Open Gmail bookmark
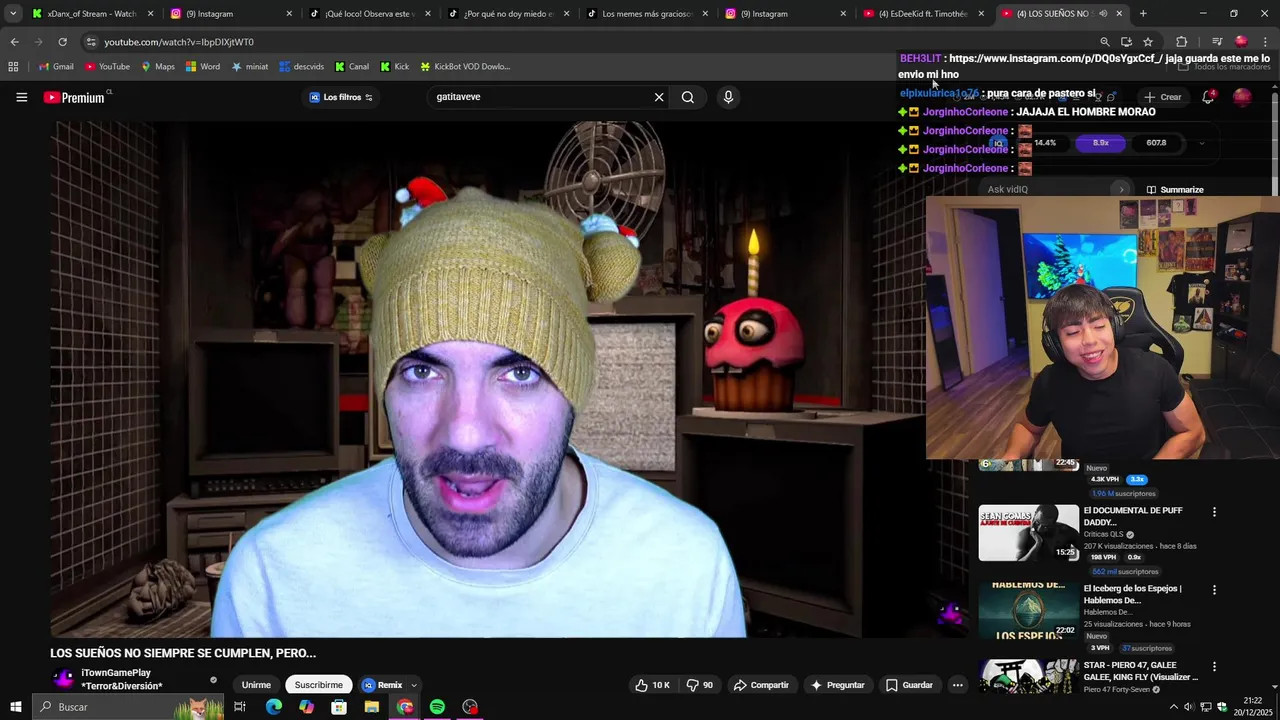The height and width of the screenshot is (720, 1280). [x=56, y=67]
